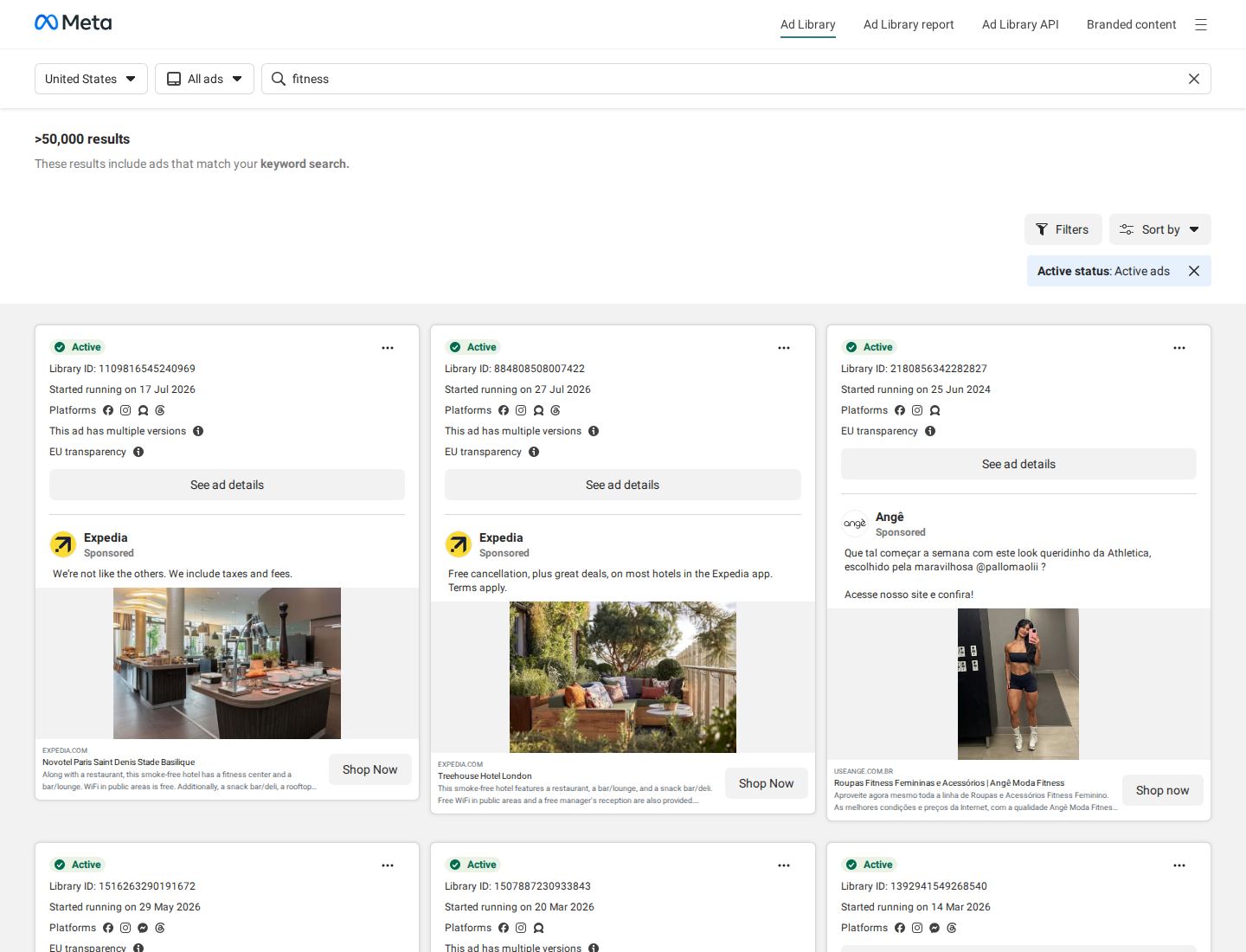The height and width of the screenshot is (952, 1246).
Task: Expand the Sort by dropdown
Action: 1160,229
